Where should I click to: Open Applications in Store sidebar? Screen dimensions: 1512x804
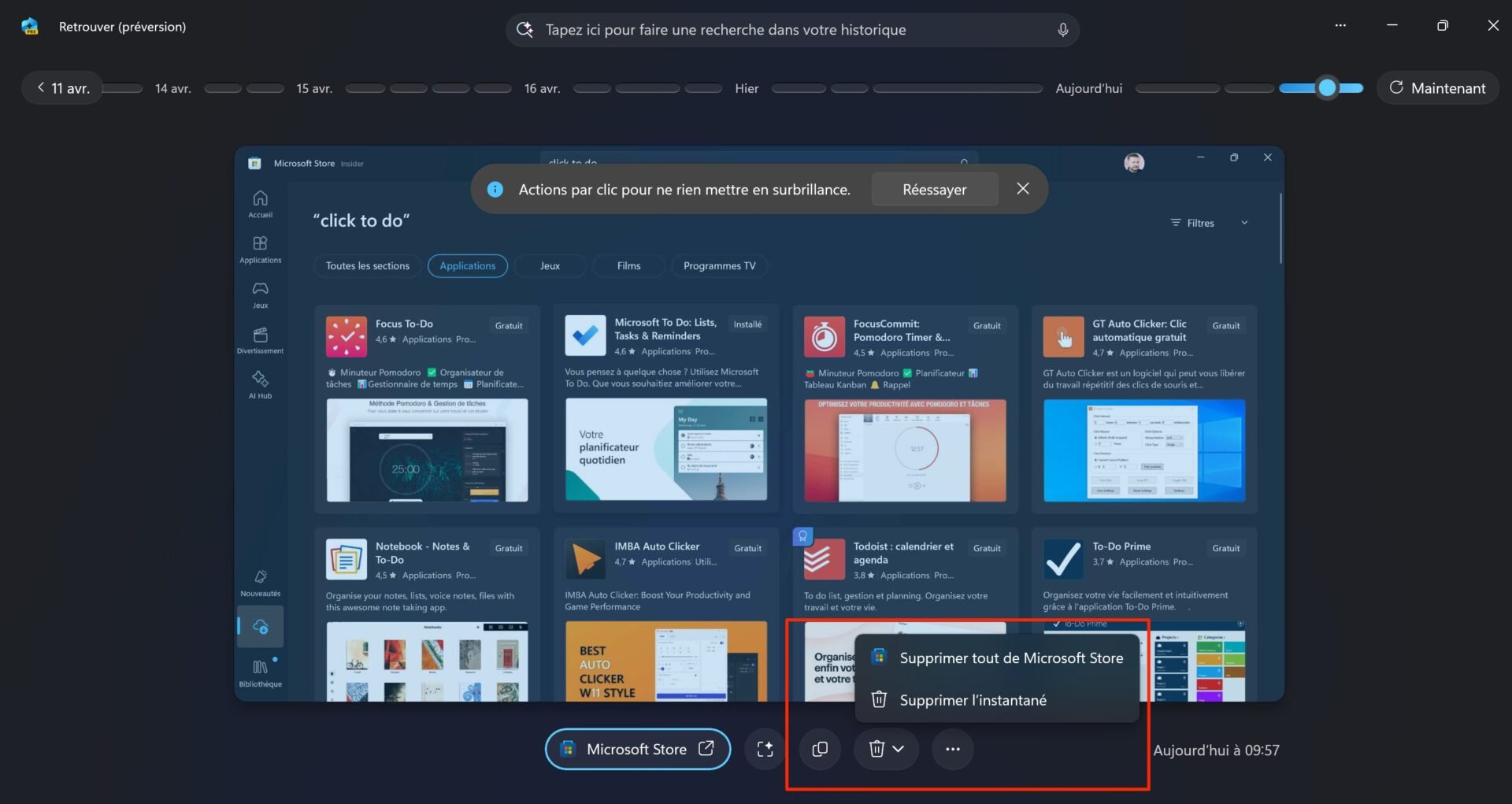click(260, 249)
